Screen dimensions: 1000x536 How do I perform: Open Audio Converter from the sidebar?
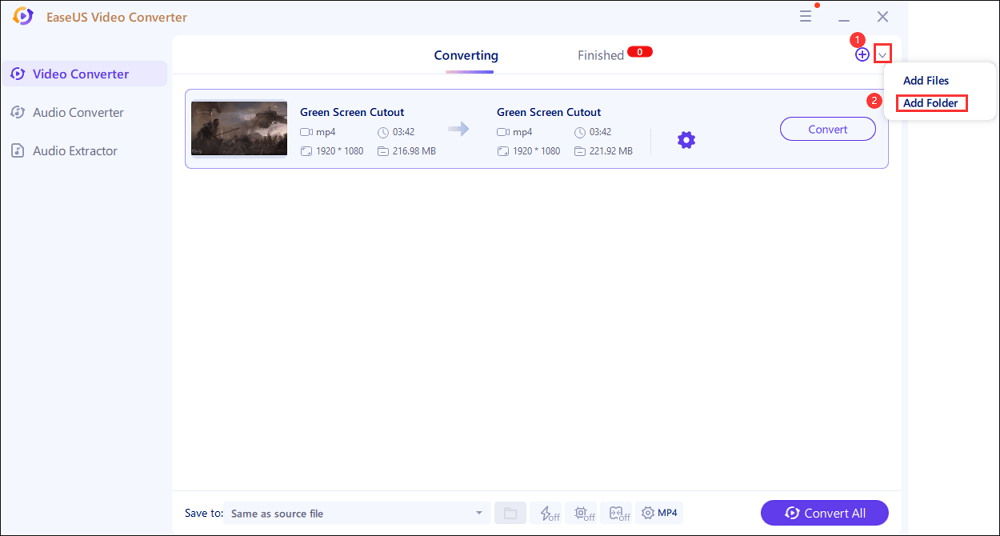point(78,112)
